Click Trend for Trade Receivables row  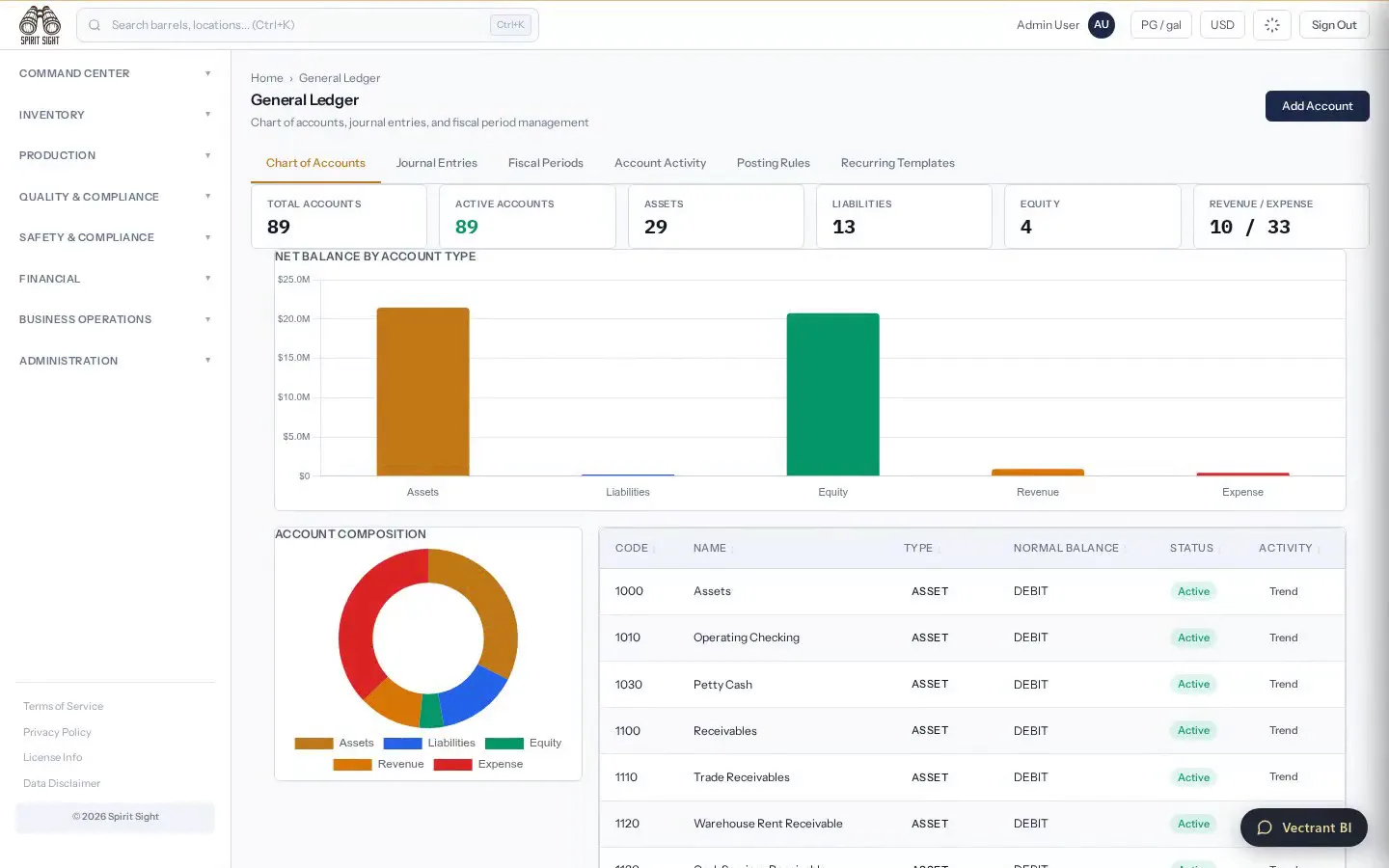point(1283,776)
